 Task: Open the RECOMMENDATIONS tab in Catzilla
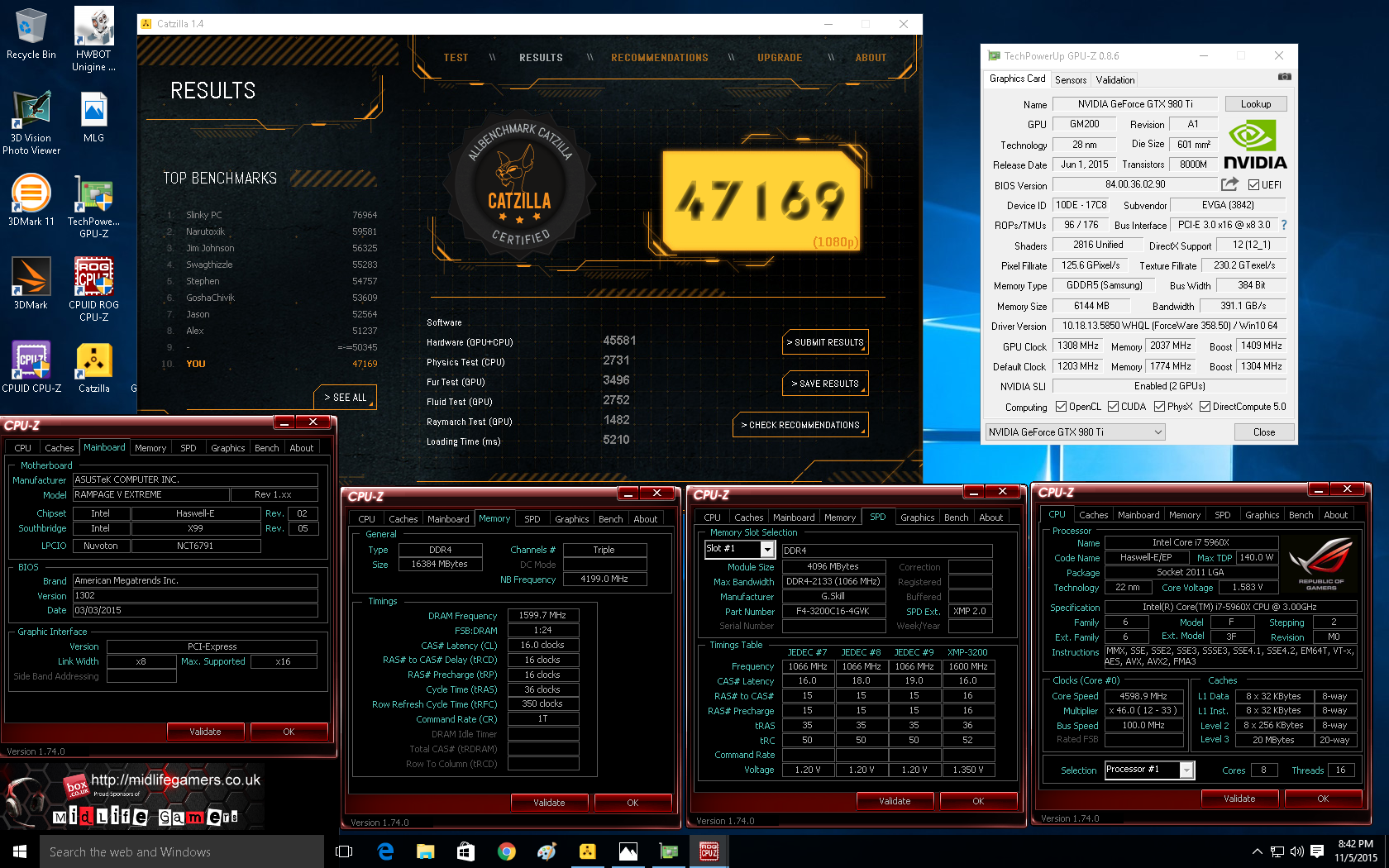(x=660, y=58)
